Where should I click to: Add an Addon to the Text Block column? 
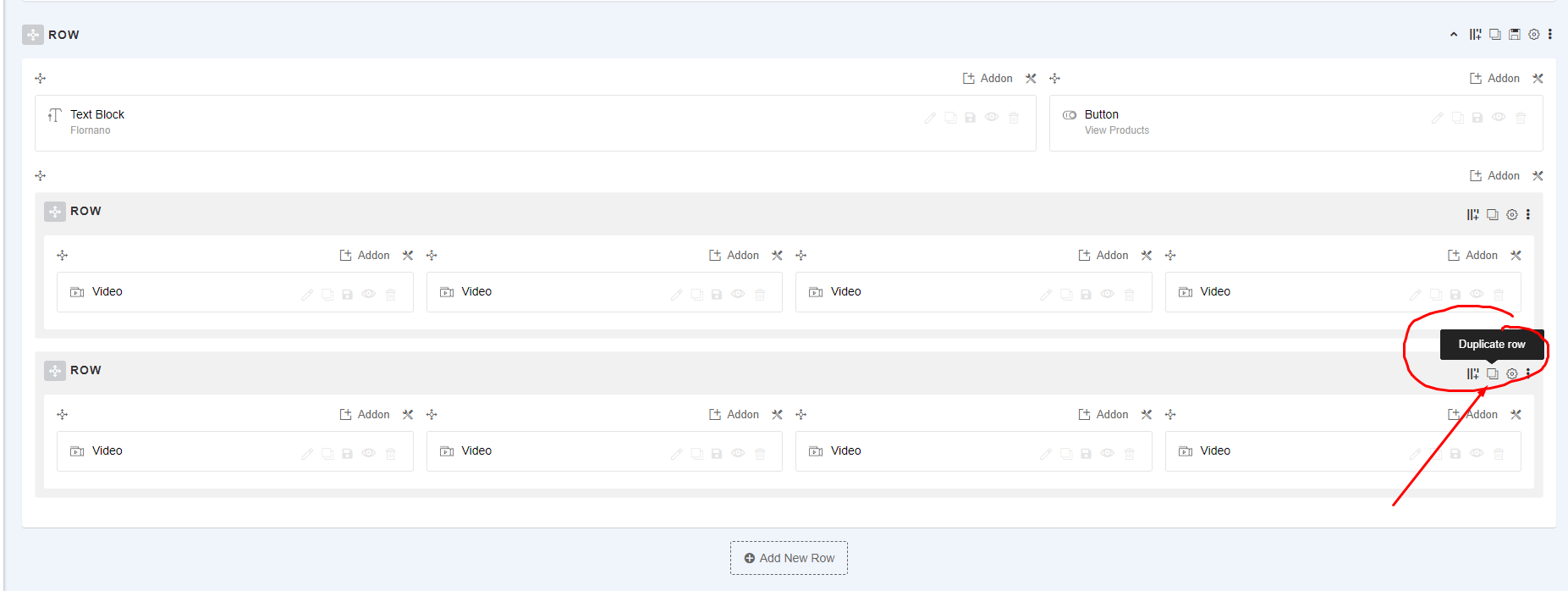[x=988, y=78]
